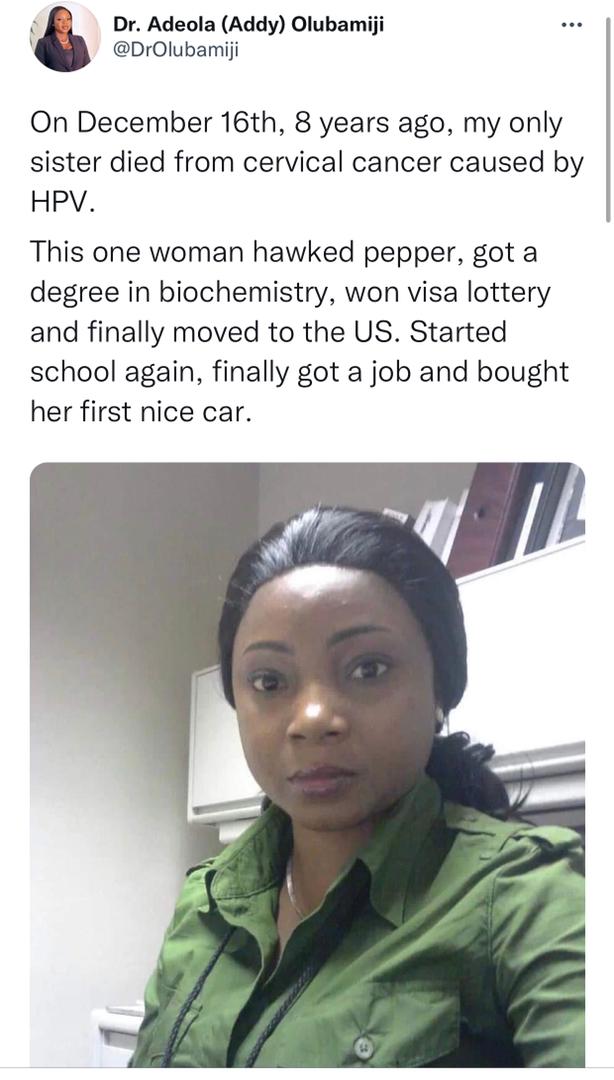The width and height of the screenshot is (614, 1080).
Task: Click the paragraph starting 'This one woman hawked'
Action: pyautogui.click(x=300, y=332)
